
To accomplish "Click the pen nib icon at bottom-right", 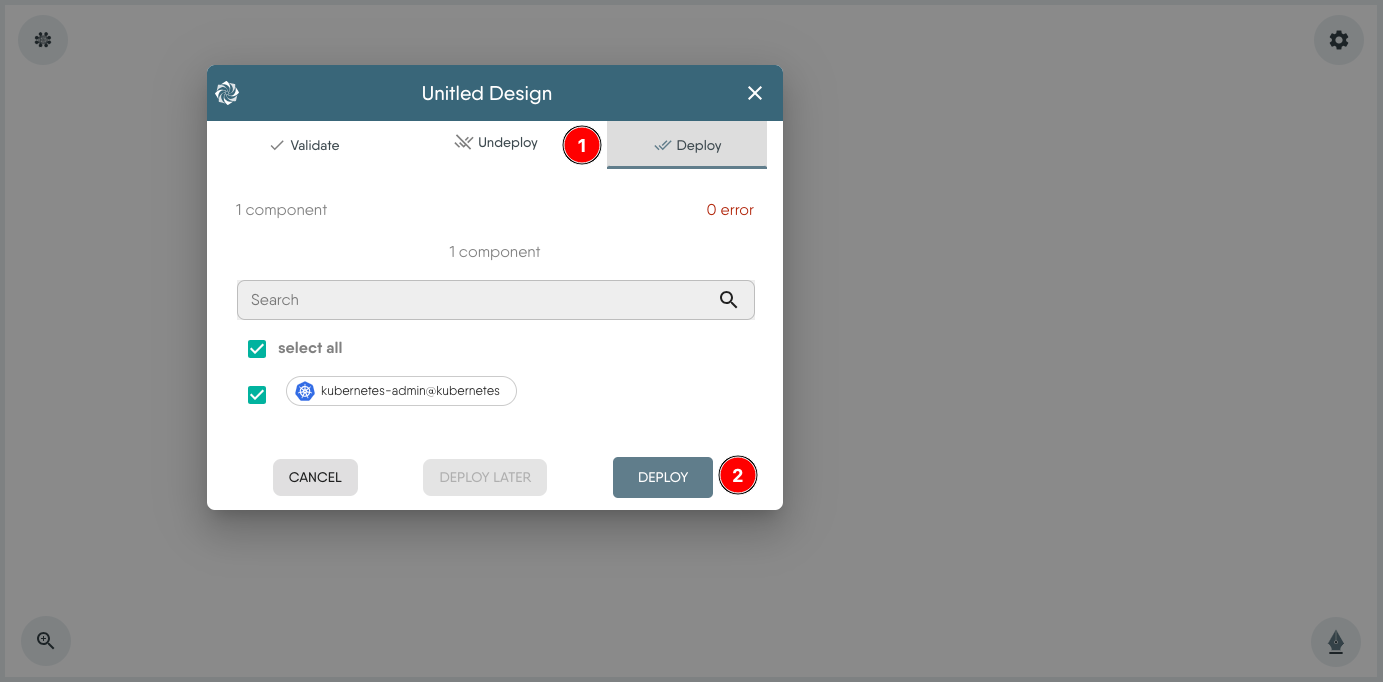I will pyautogui.click(x=1335, y=641).
